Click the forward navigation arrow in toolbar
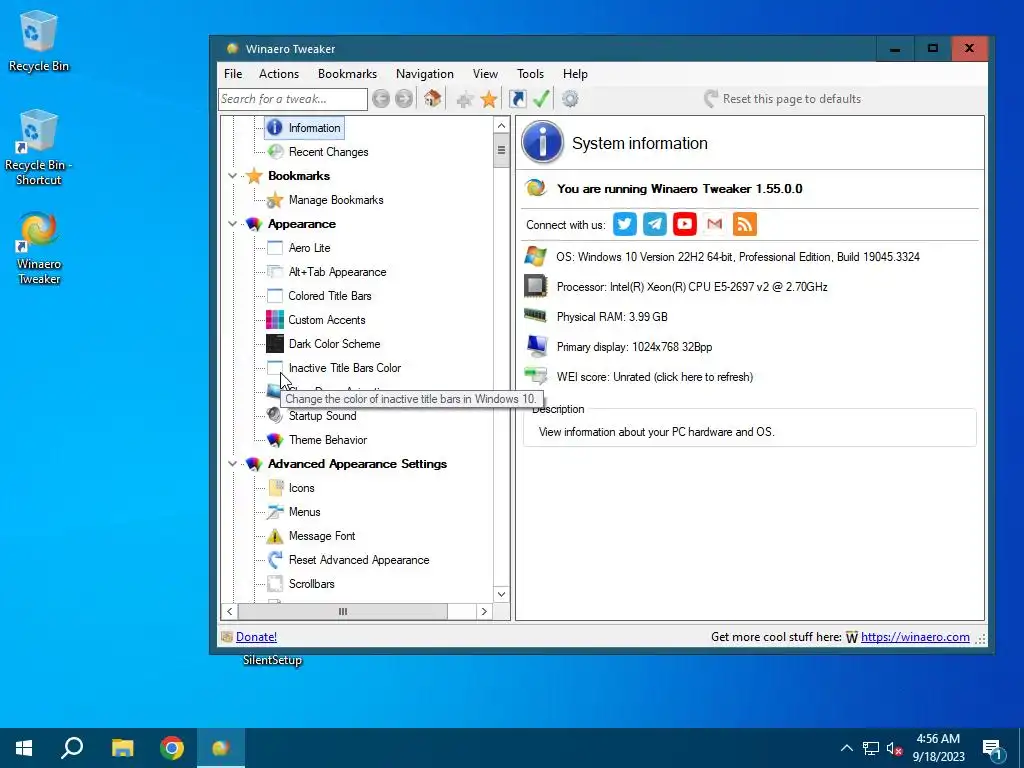 [404, 99]
